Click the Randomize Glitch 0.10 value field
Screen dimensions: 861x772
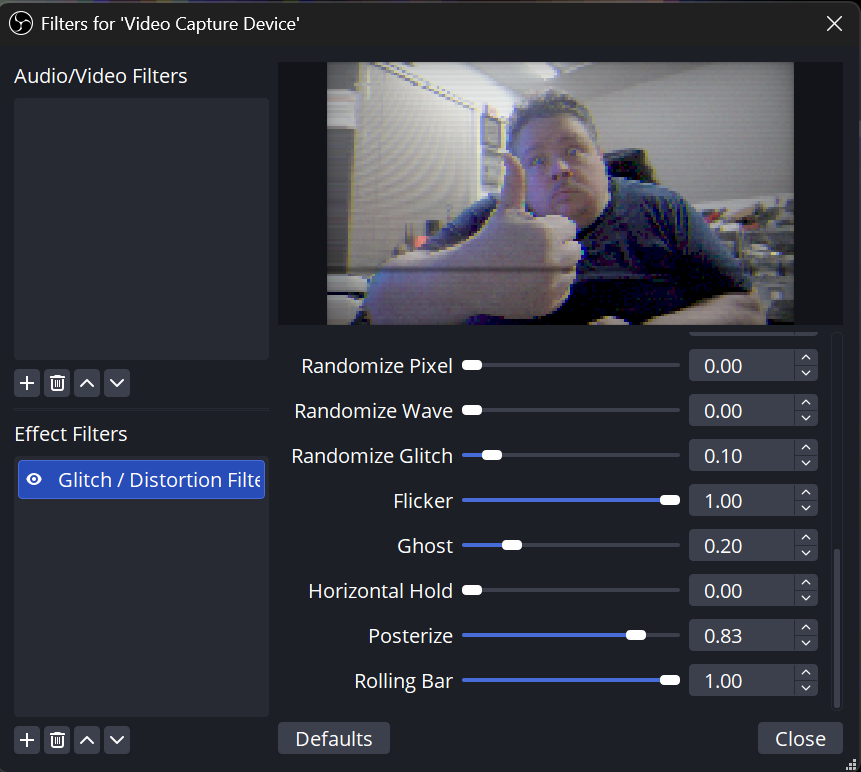coord(741,456)
